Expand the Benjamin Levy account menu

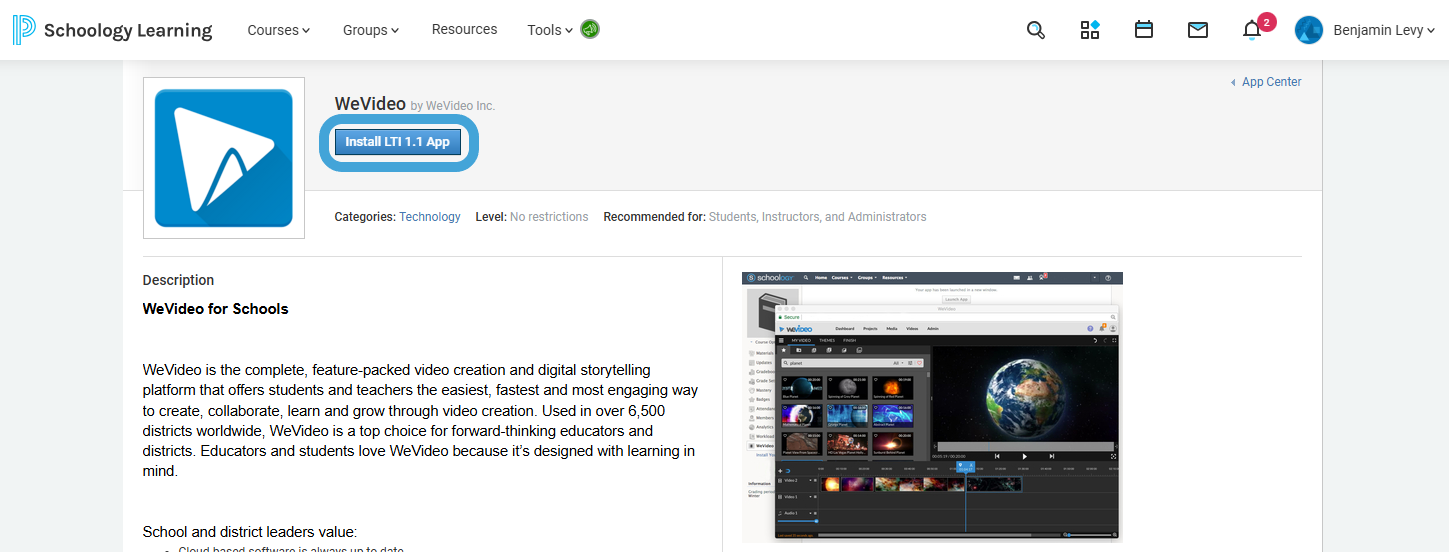[x=1384, y=30]
